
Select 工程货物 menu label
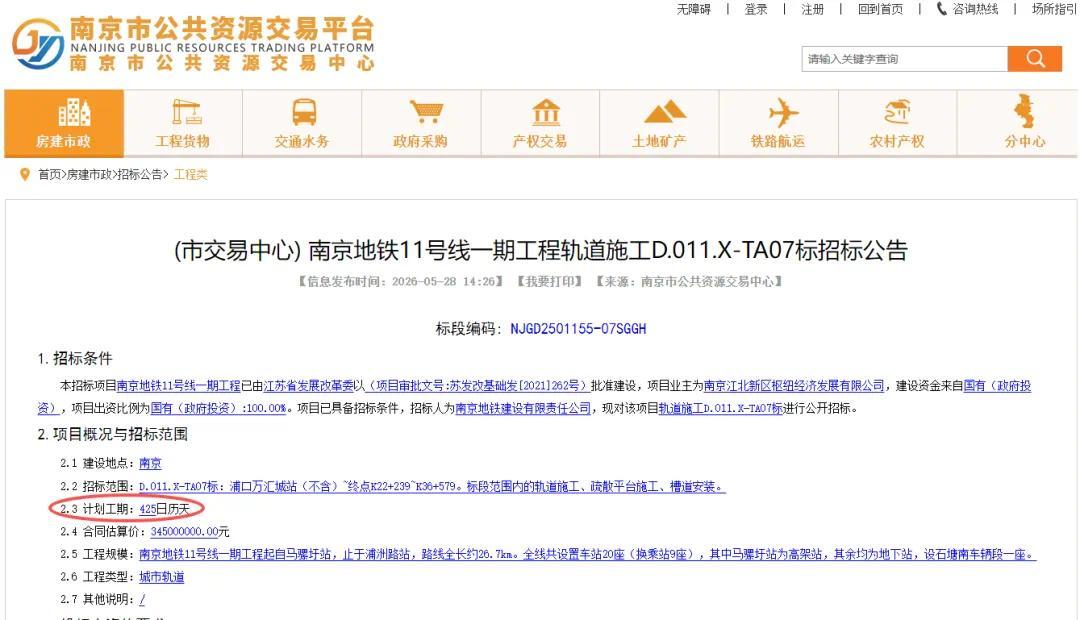[183, 141]
